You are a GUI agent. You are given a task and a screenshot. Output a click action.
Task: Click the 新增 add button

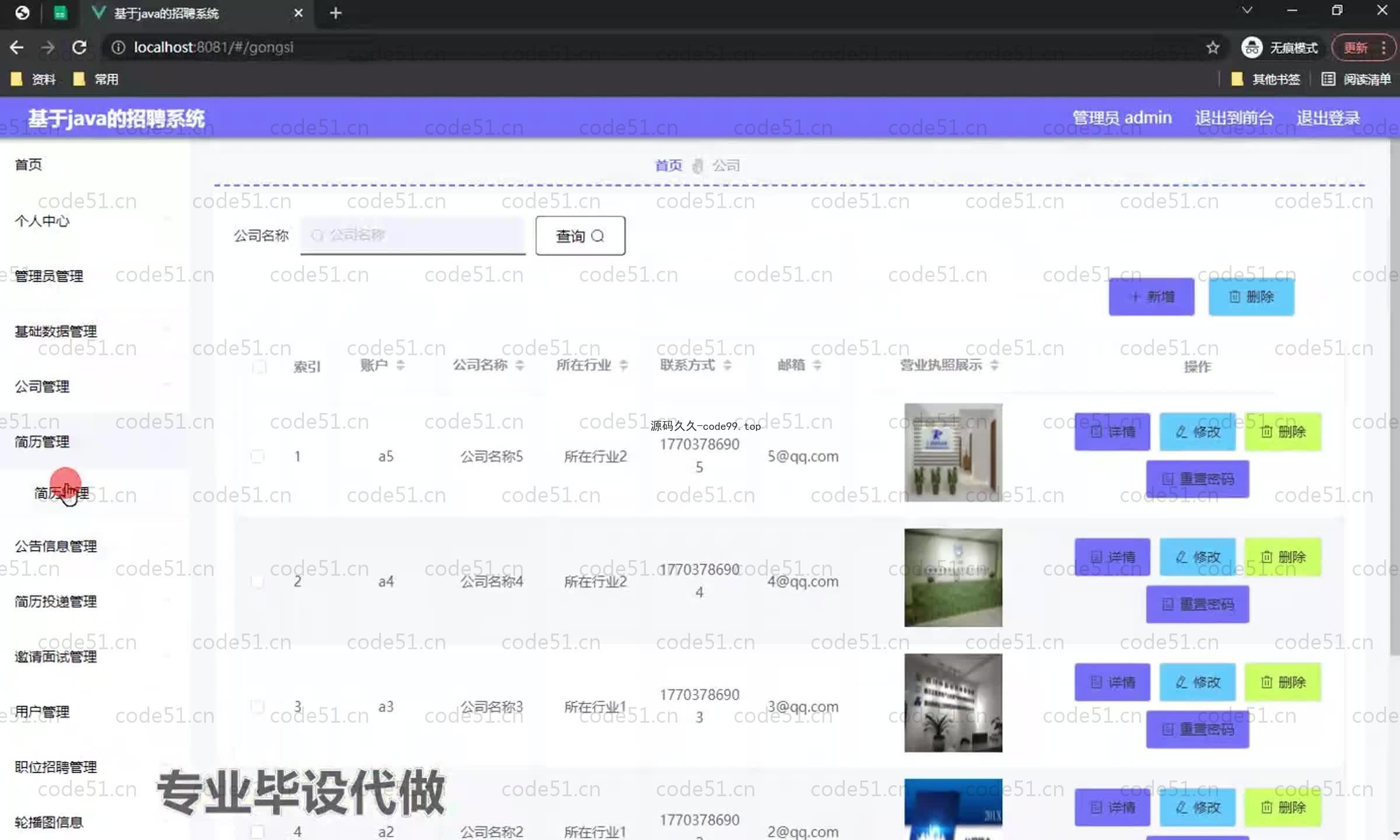(x=1151, y=297)
